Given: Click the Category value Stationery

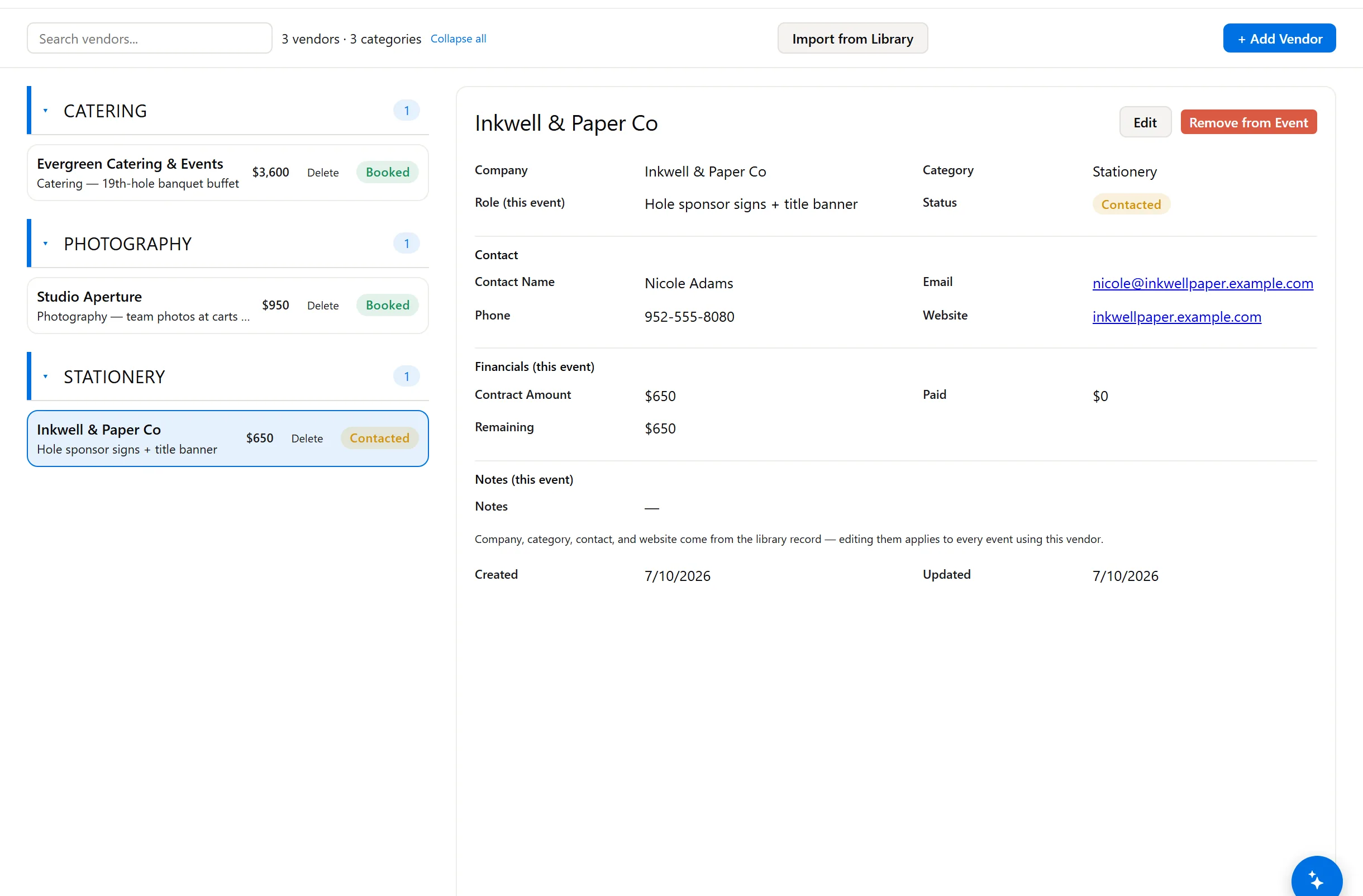Looking at the screenshot, I should (1124, 171).
